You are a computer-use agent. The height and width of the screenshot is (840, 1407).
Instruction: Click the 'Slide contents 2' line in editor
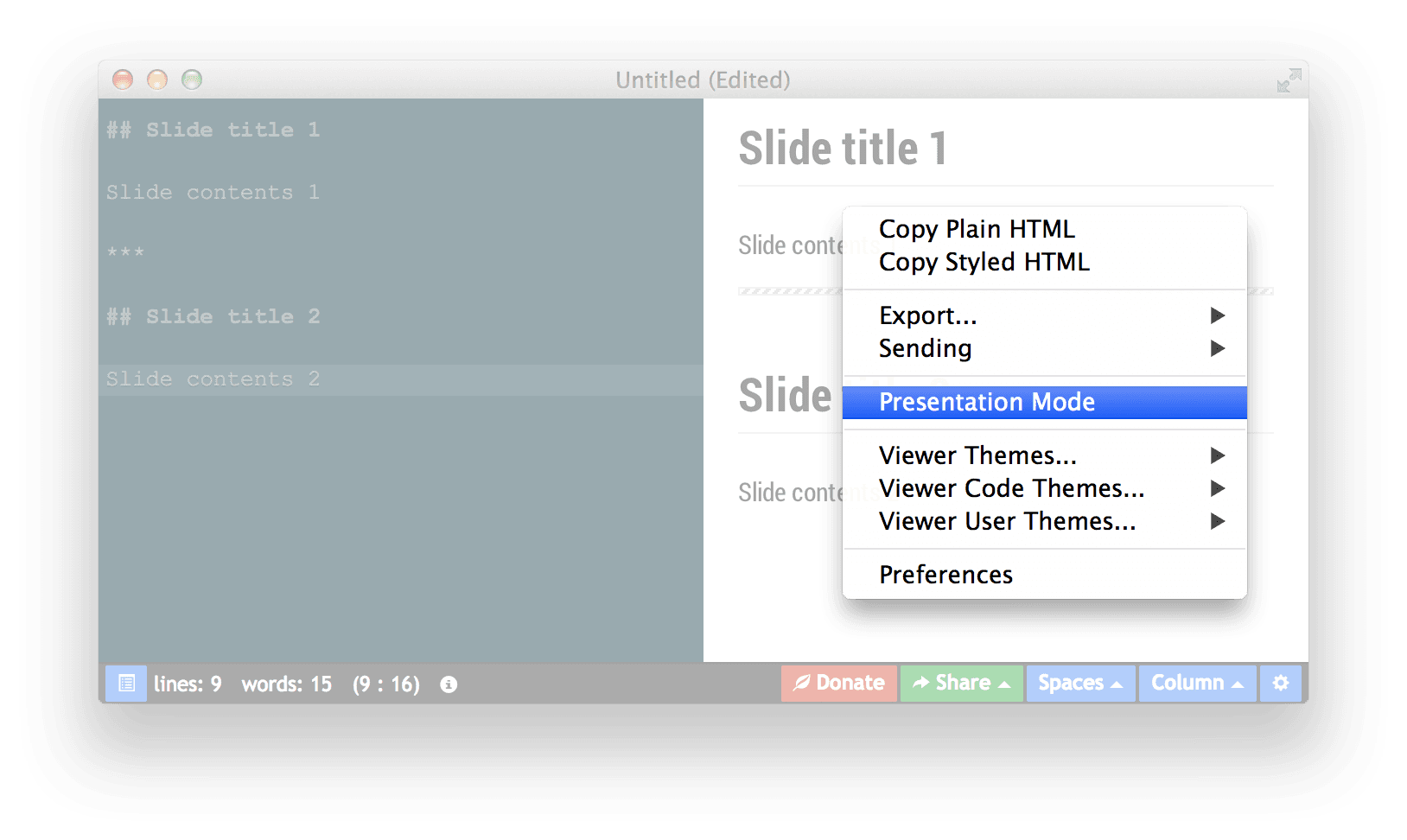(x=213, y=379)
